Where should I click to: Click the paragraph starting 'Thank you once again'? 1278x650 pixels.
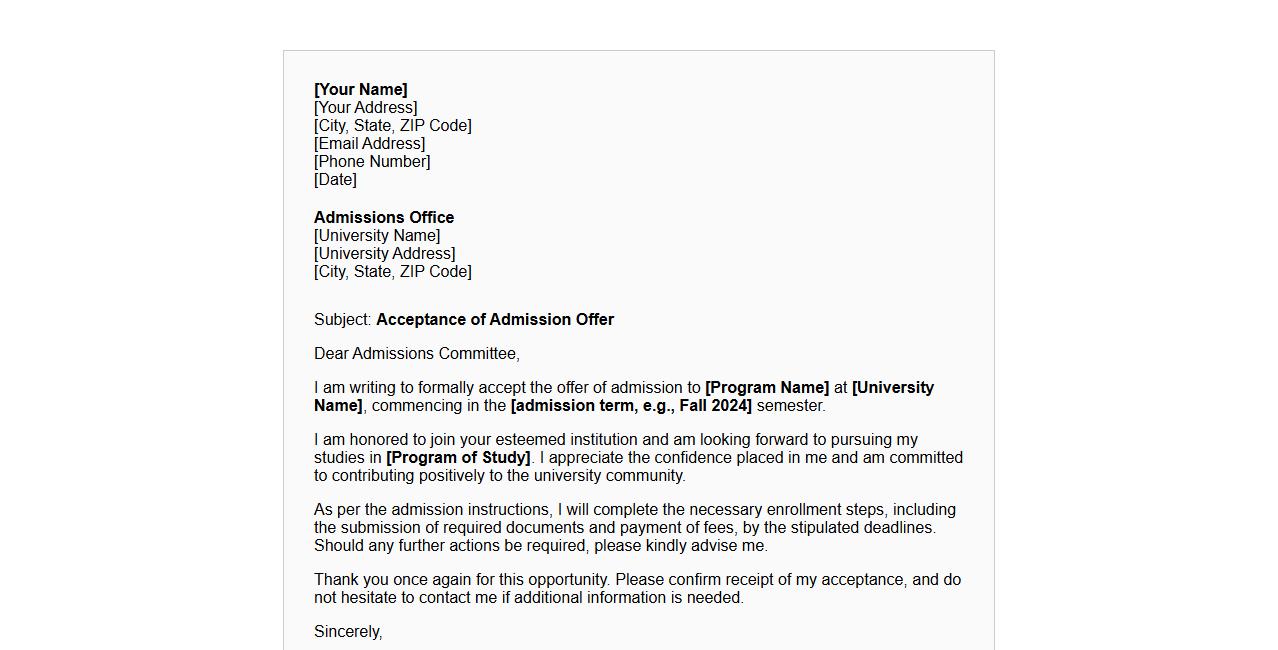click(636, 589)
